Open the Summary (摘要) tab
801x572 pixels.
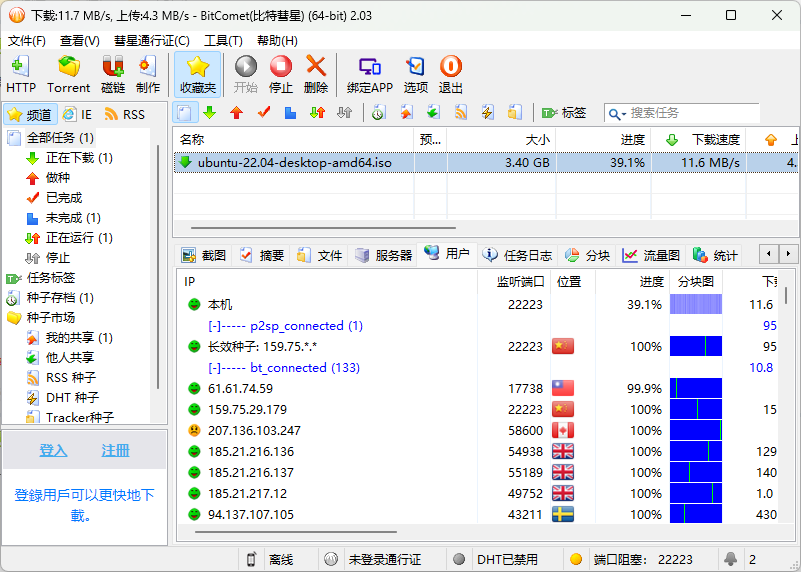click(262, 255)
